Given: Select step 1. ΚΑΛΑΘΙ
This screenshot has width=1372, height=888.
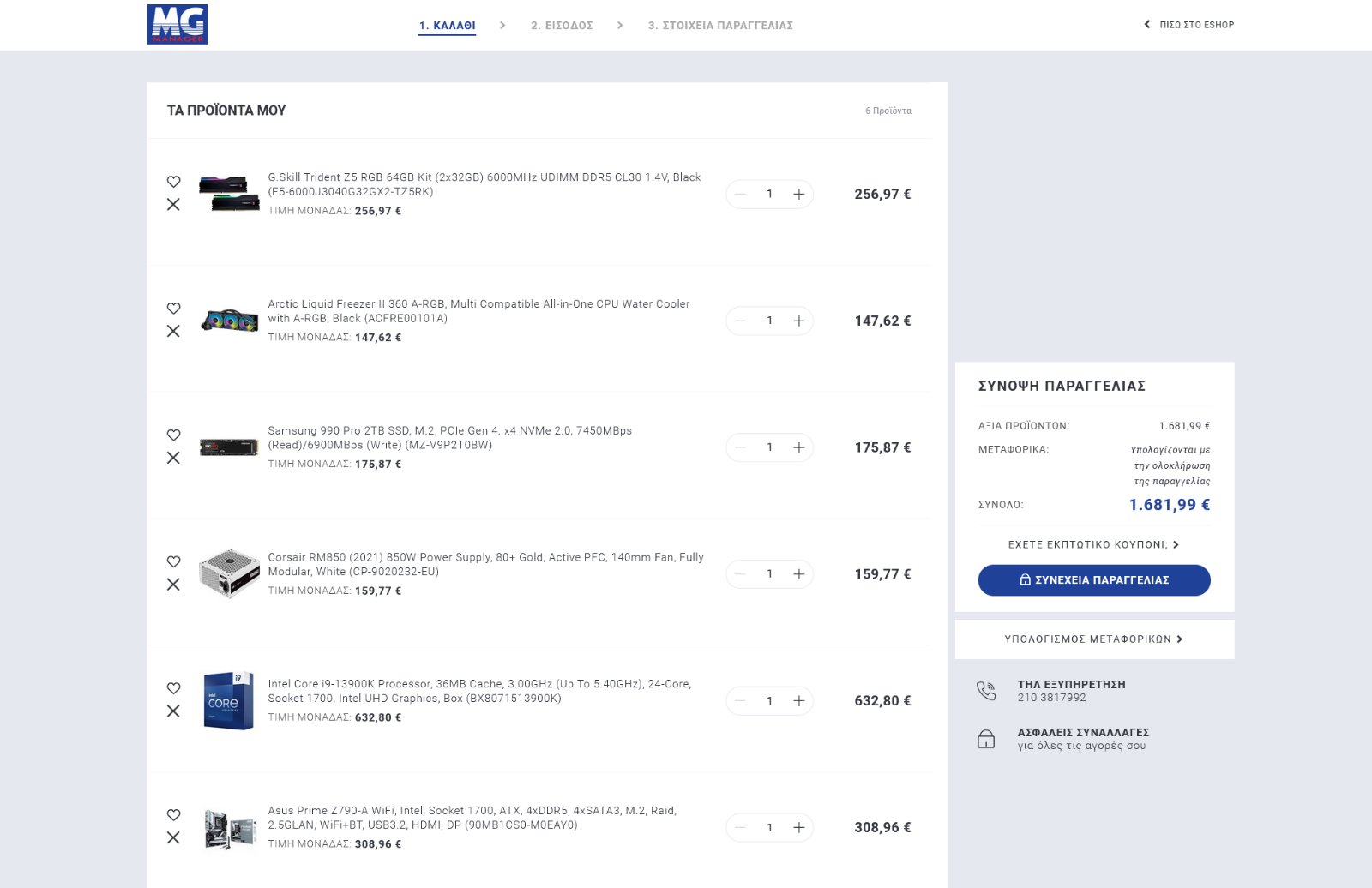Looking at the screenshot, I should coord(447,26).
